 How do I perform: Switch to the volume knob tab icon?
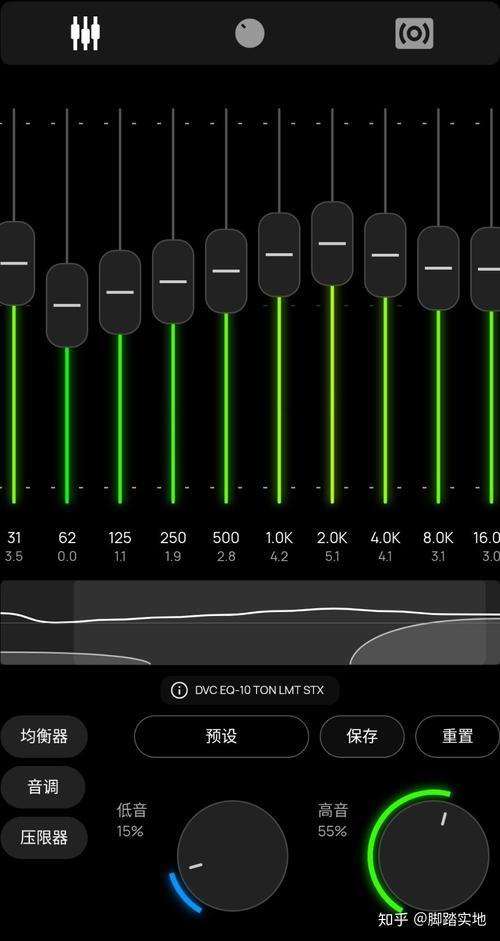point(250,33)
